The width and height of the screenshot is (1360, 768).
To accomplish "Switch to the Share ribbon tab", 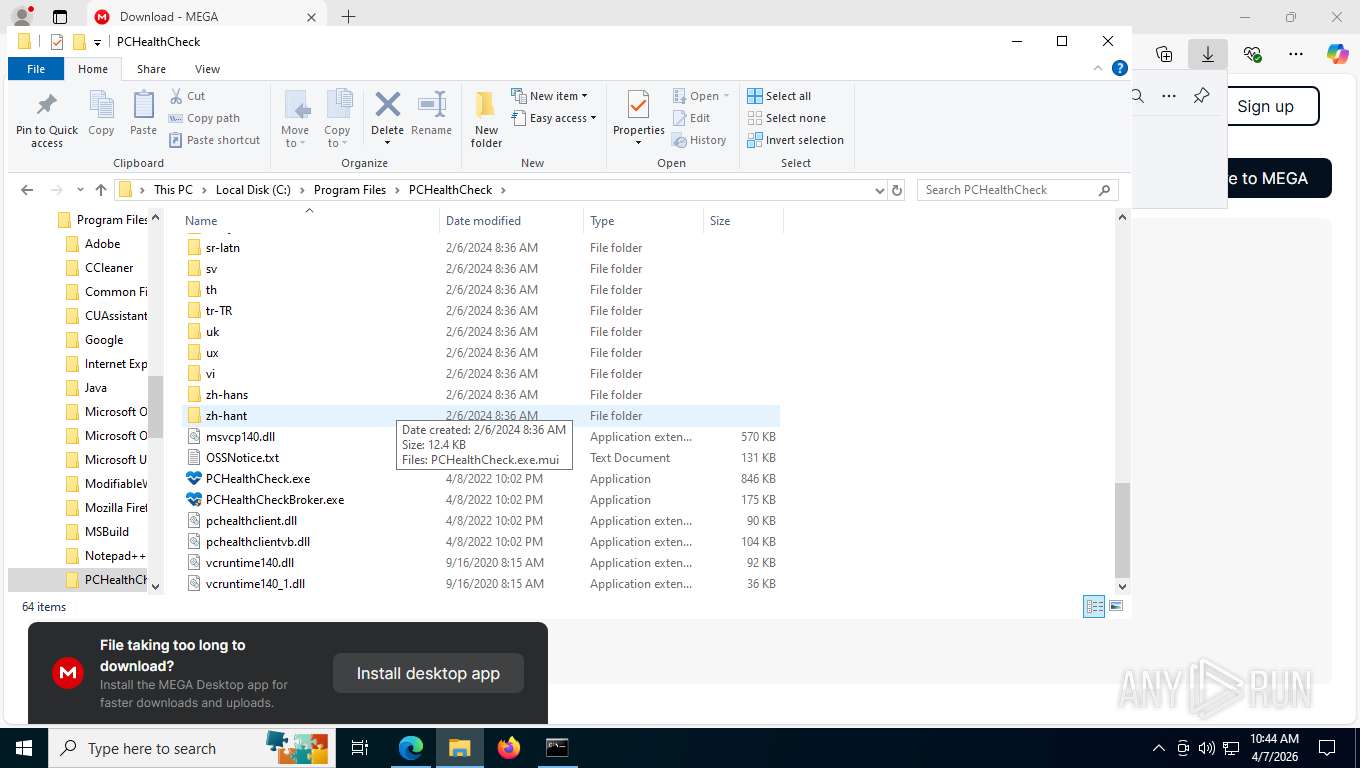I will [152, 69].
